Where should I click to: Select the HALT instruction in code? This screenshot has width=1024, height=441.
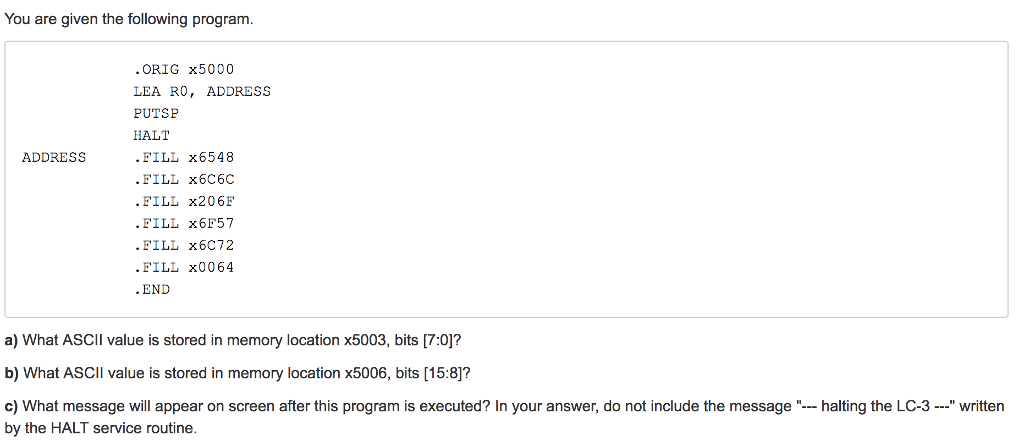click(x=152, y=135)
